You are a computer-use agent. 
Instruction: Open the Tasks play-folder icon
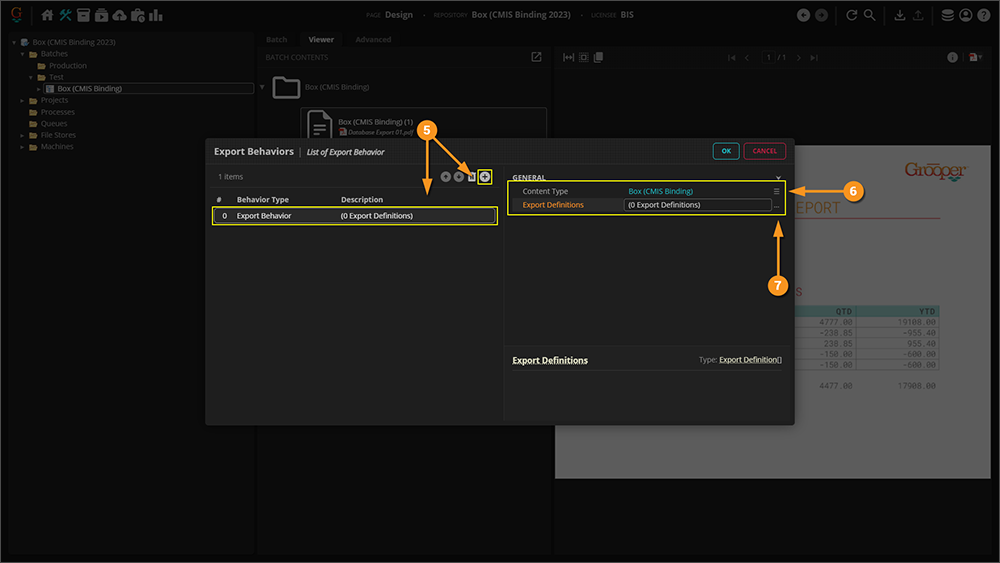pyautogui.click(x=101, y=15)
